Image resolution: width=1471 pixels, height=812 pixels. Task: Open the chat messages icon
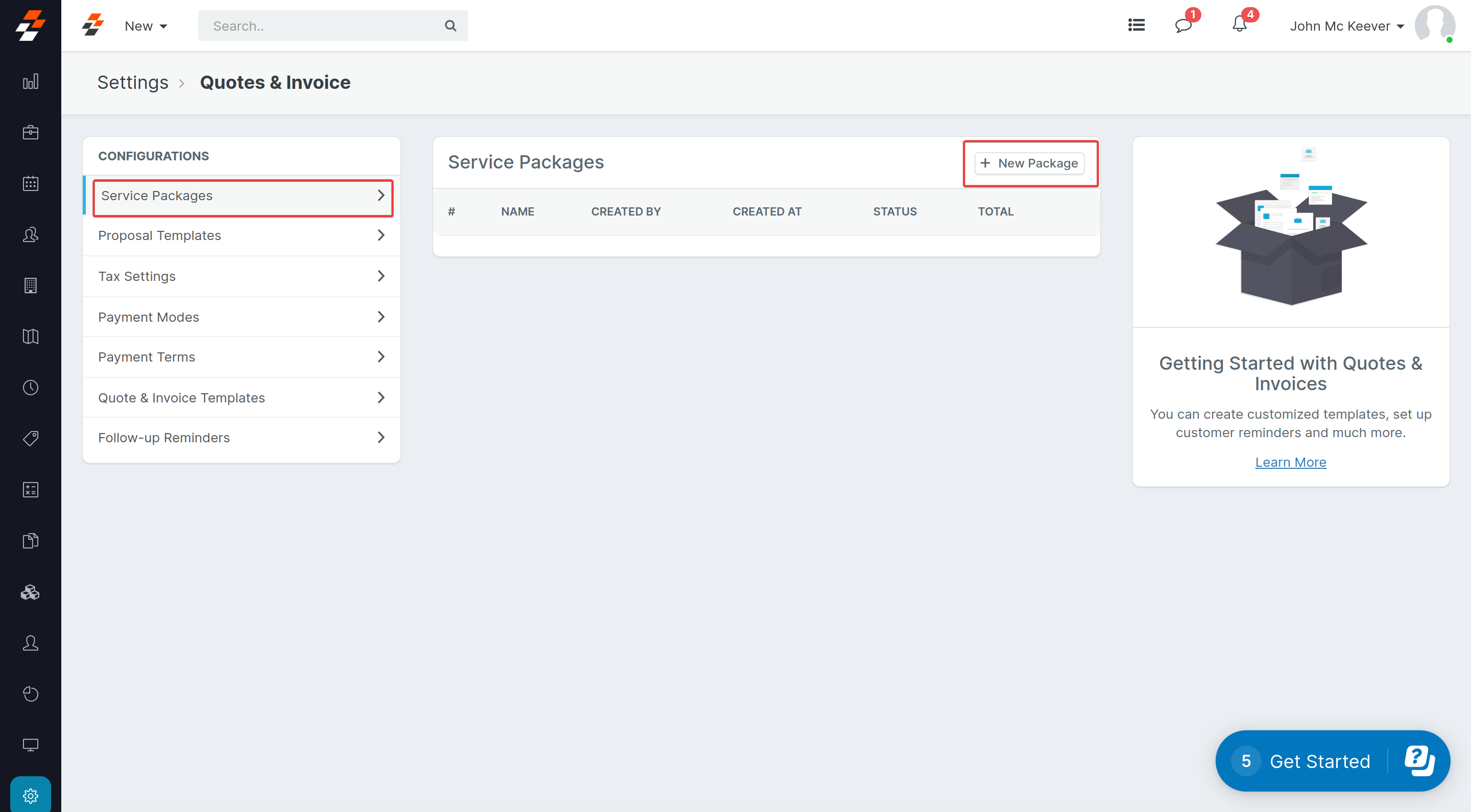1182,26
